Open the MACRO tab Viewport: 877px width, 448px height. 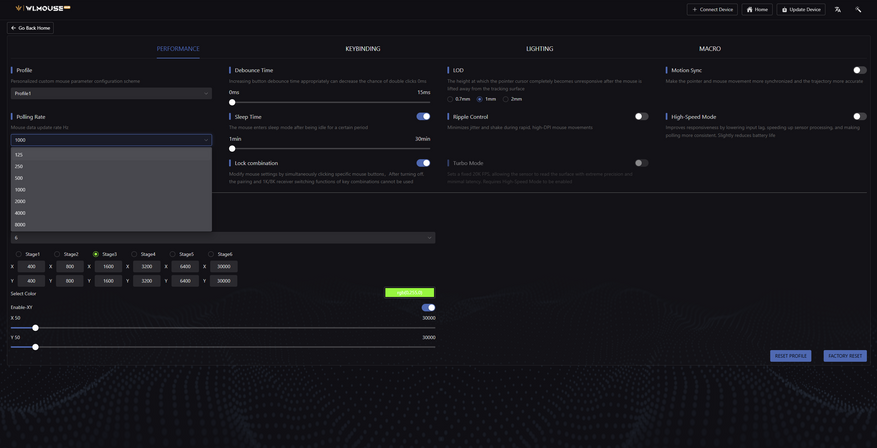coord(710,49)
